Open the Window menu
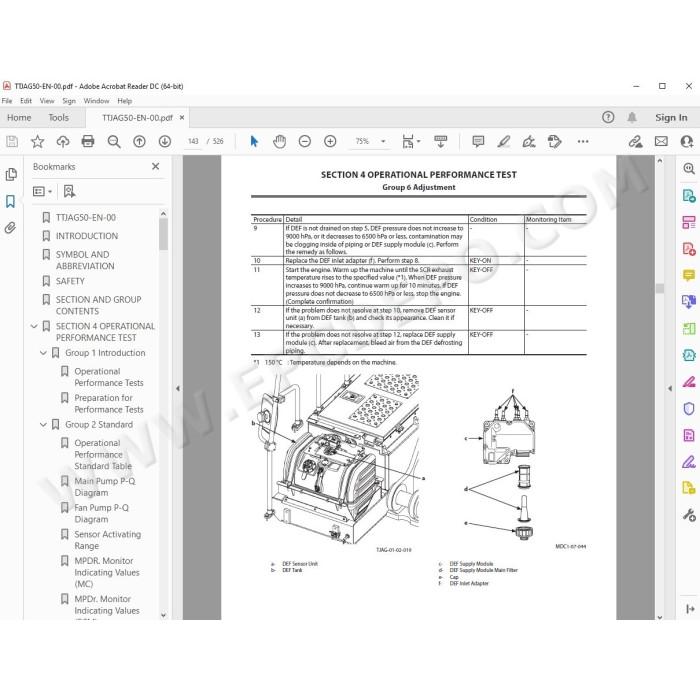This screenshot has width=700, height=700. click(96, 101)
